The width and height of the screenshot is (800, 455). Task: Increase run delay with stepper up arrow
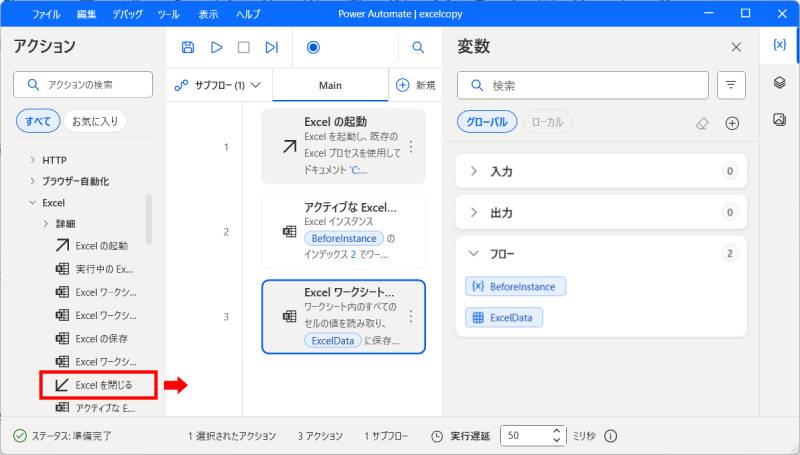coord(557,432)
